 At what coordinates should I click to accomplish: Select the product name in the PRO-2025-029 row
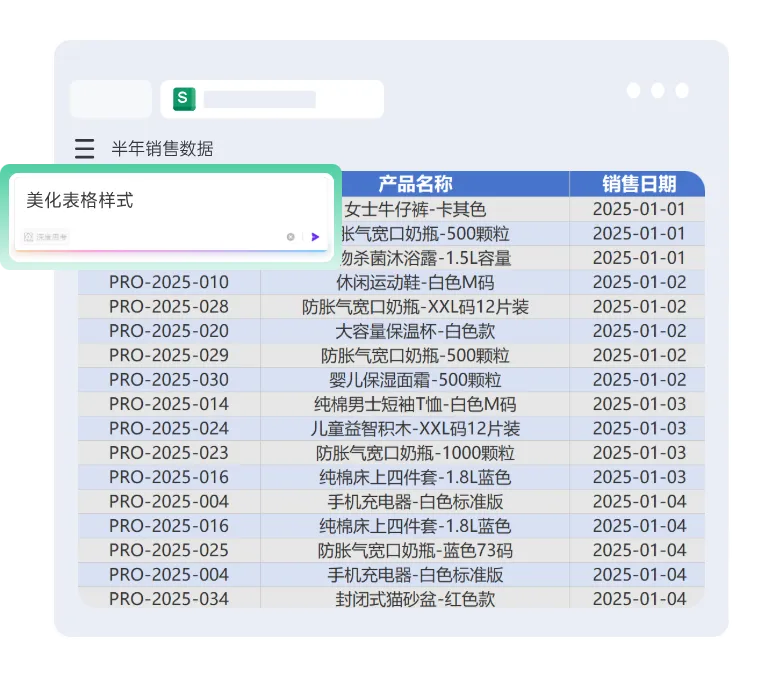(415, 355)
